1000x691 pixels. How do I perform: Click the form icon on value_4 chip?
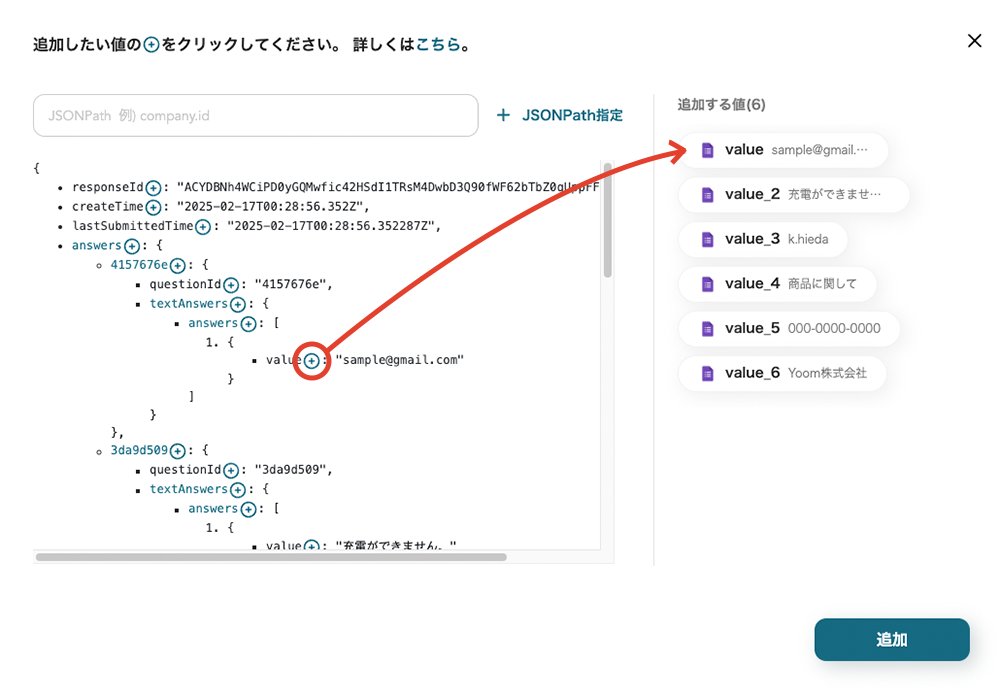click(x=707, y=284)
